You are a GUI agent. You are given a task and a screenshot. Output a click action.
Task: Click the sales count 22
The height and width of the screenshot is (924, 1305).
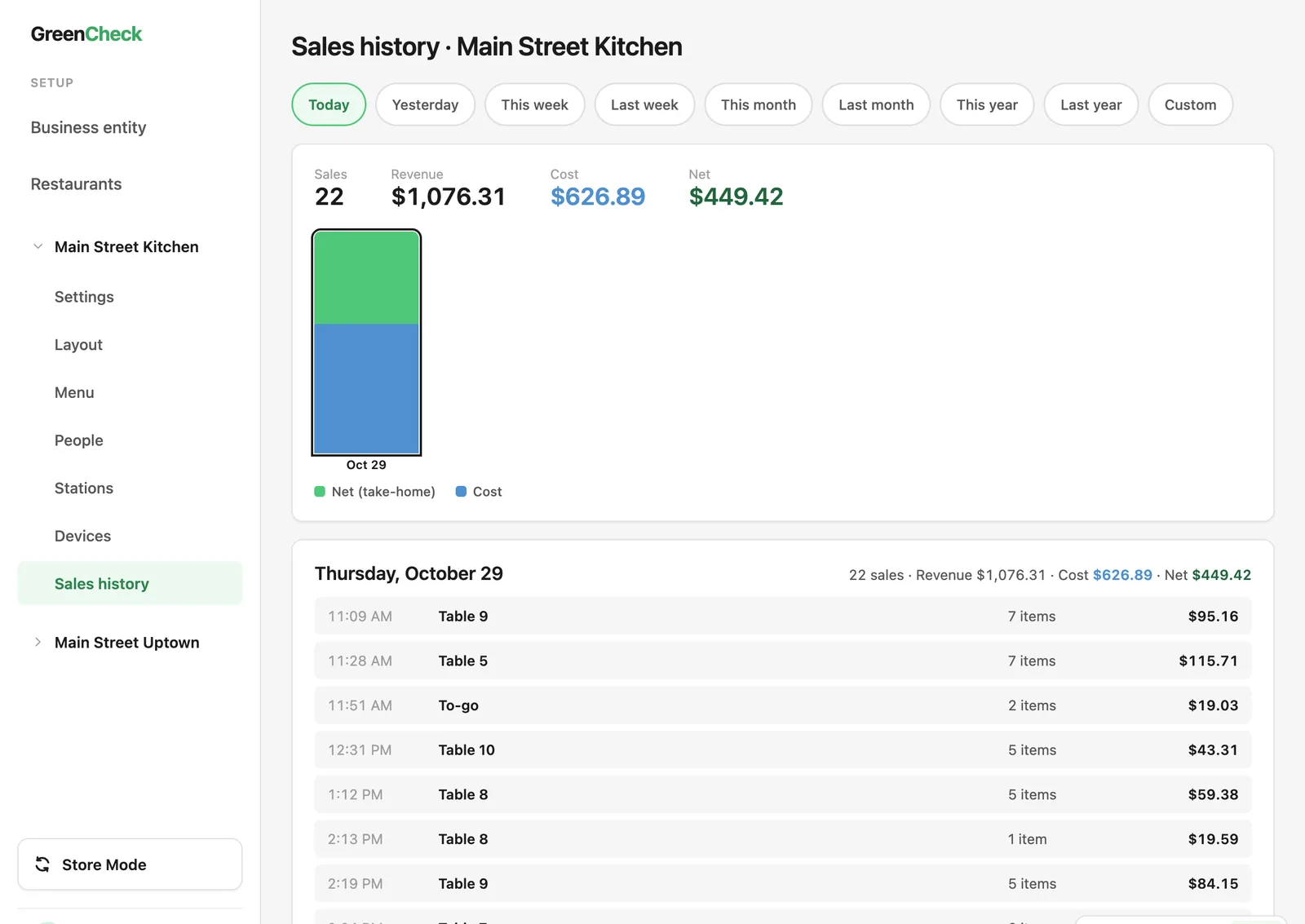pyautogui.click(x=330, y=197)
